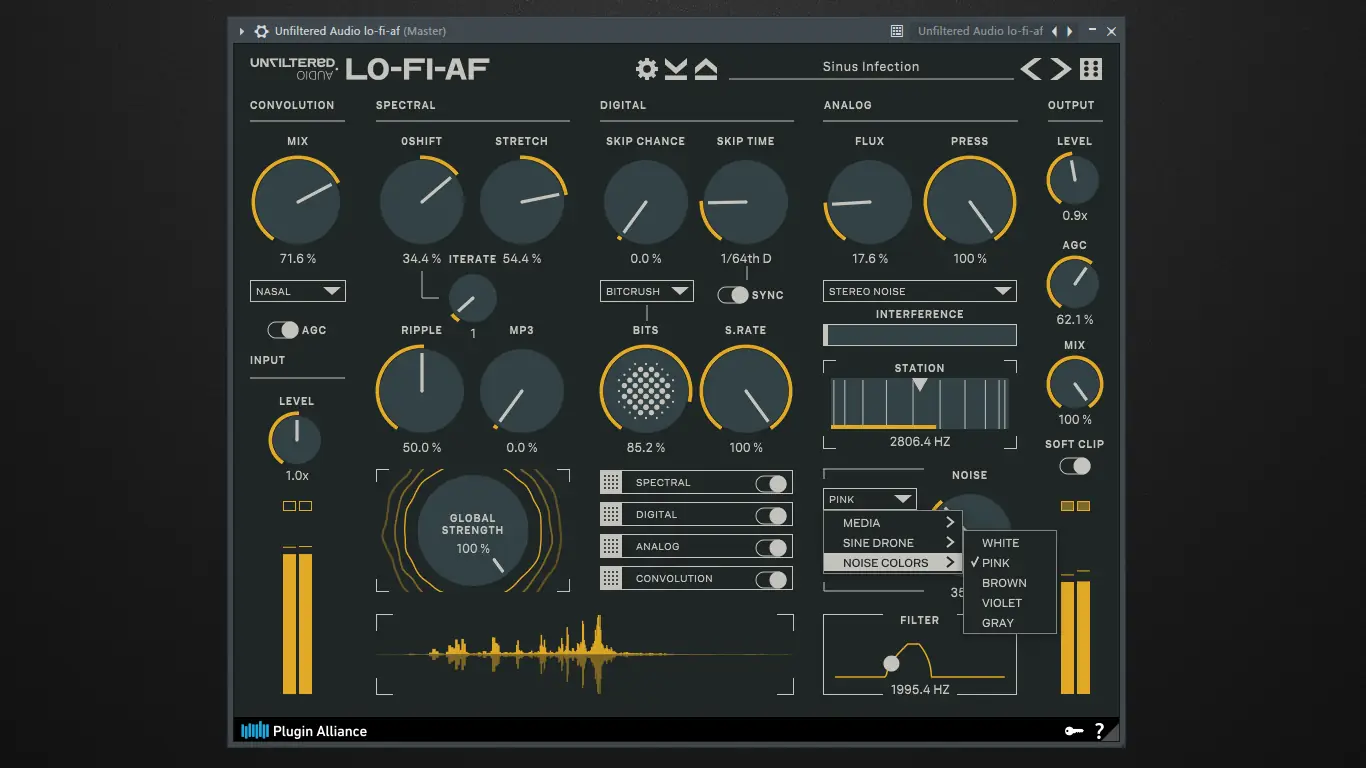1366x768 pixels.
Task: Click the dice-grid randomize icon in header
Action: [1091, 68]
